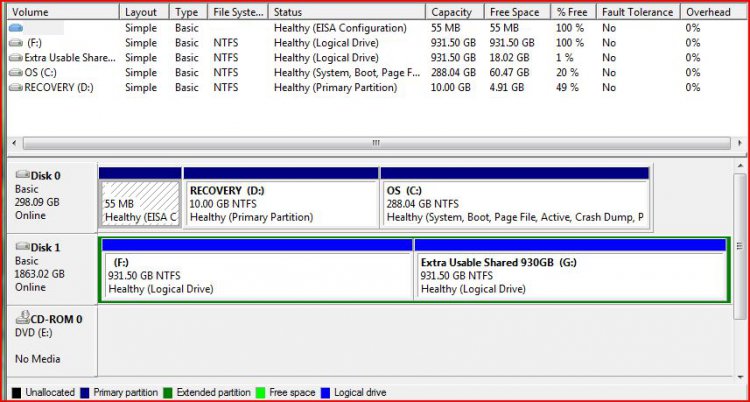Click the horizontal scrollbar right arrow
750x402 pixels.
tap(739, 143)
